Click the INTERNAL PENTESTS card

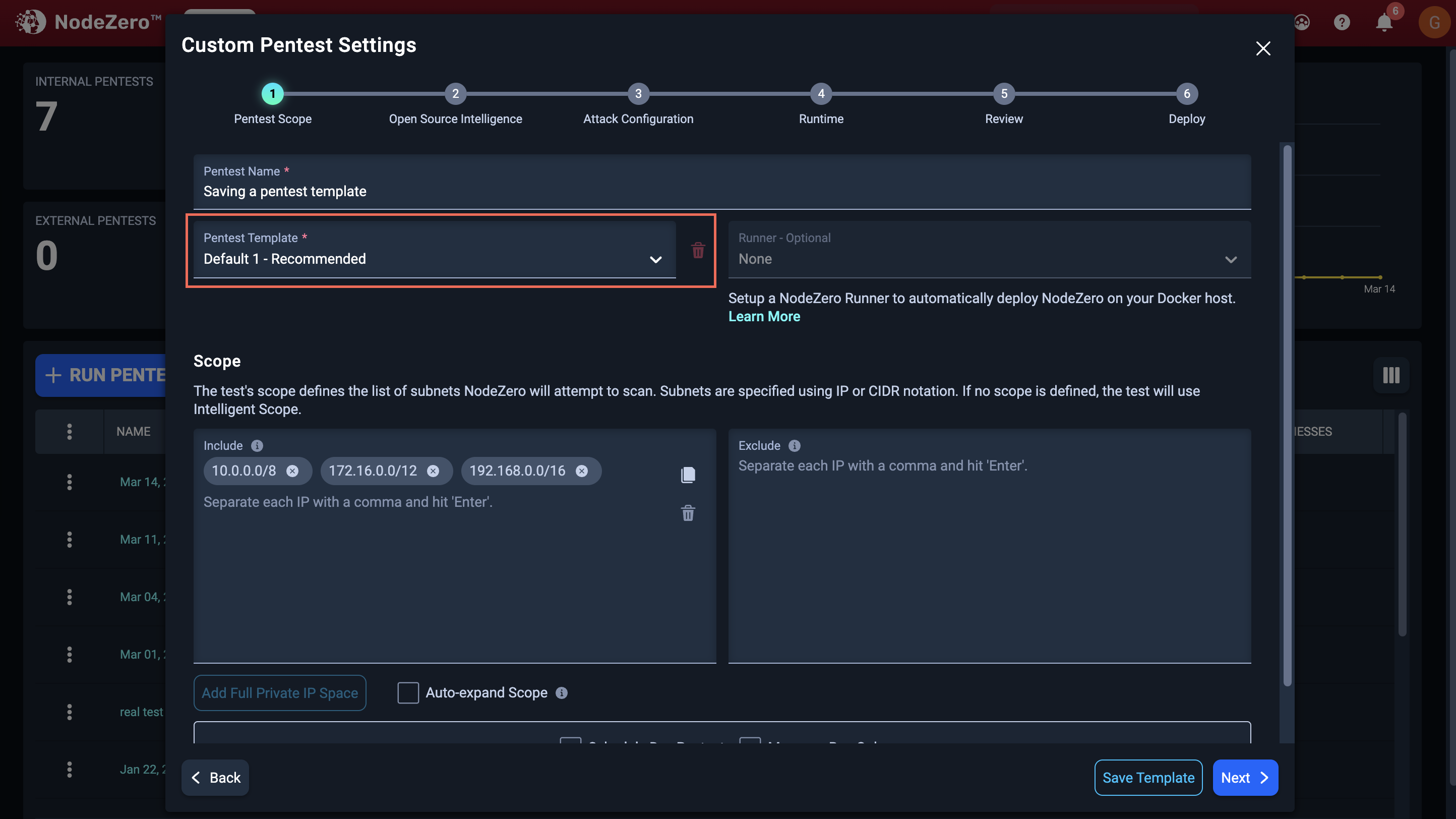pos(94,126)
